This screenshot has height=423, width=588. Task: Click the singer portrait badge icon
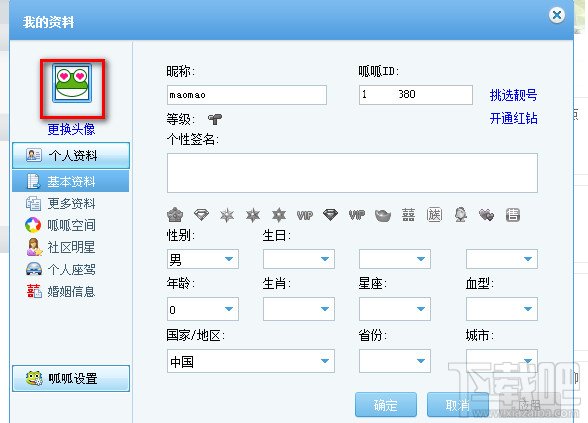pos(460,215)
